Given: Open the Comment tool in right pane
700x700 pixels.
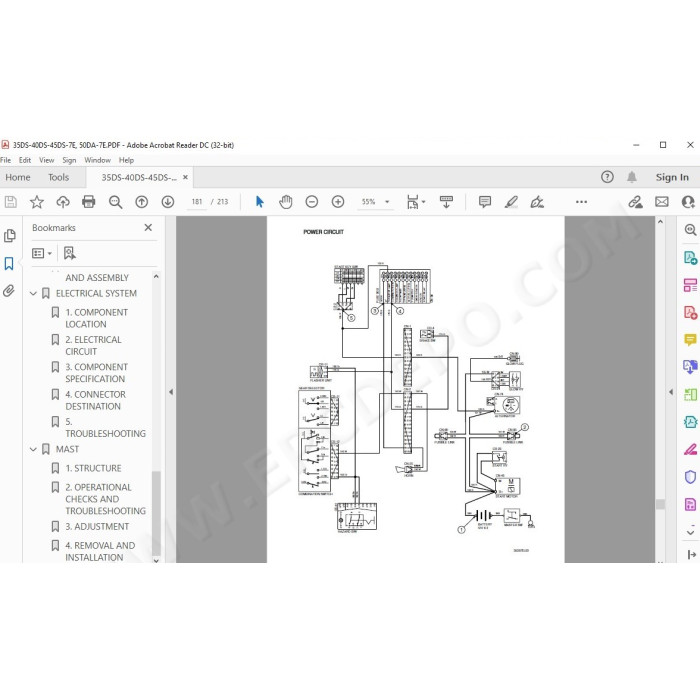Looking at the screenshot, I should (x=690, y=339).
